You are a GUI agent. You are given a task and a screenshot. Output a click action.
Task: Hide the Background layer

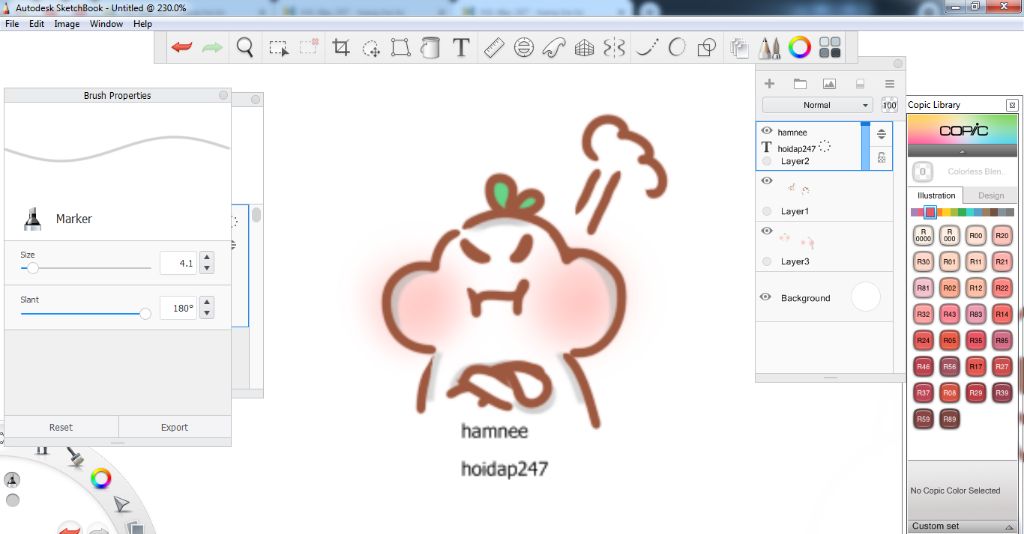pos(765,297)
